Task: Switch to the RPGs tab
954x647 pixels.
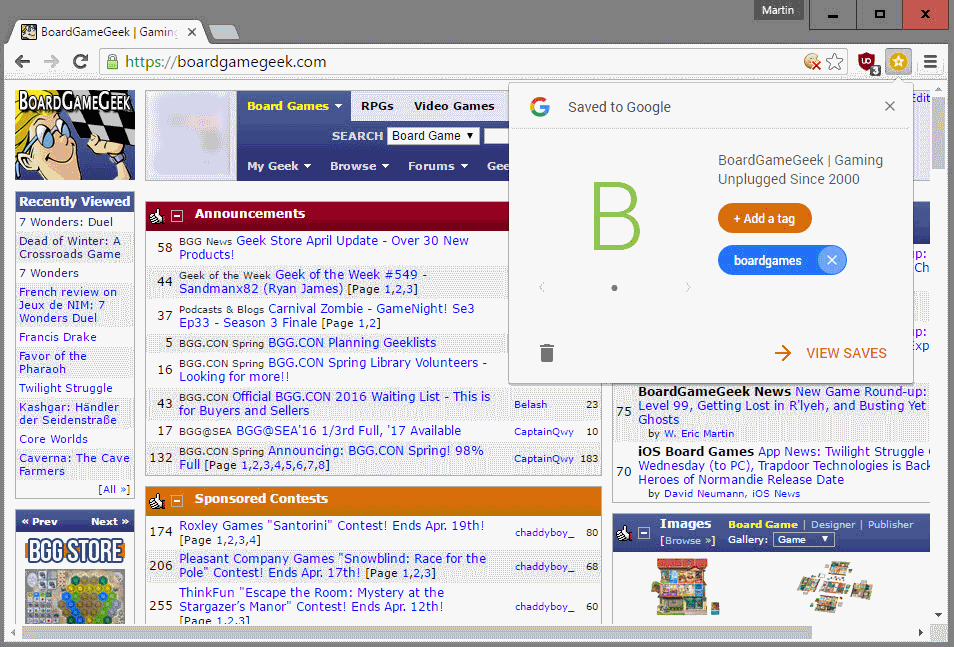Action: (x=377, y=106)
